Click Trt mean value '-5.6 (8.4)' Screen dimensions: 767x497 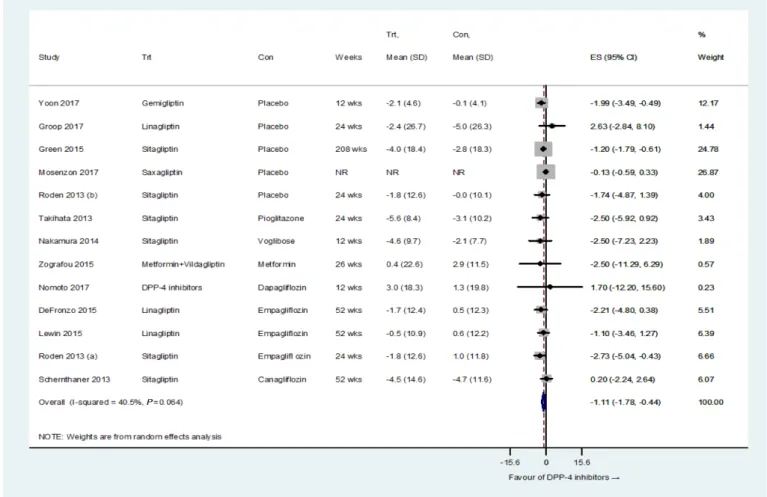404,218
